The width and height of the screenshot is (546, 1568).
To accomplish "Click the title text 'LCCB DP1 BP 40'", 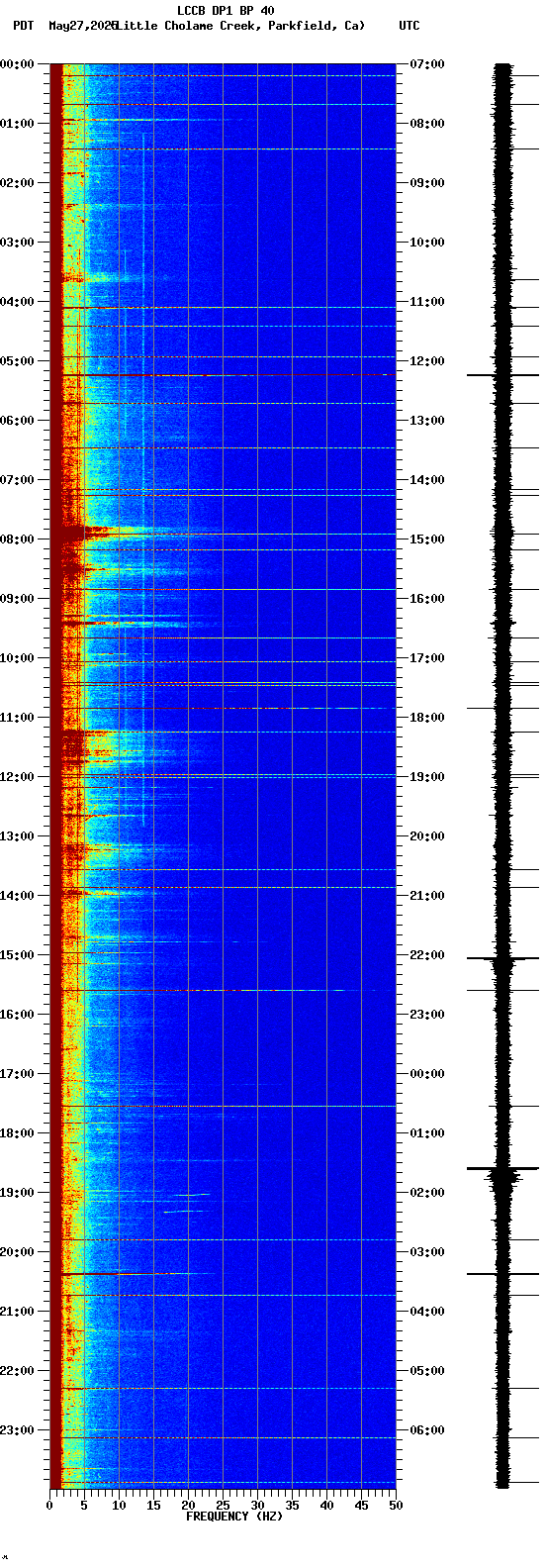I will tap(226, 11).
